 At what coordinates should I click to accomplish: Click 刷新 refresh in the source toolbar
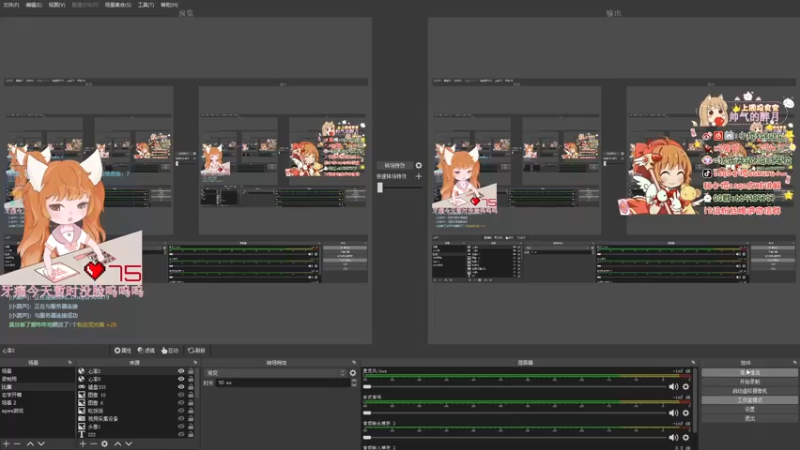point(196,351)
